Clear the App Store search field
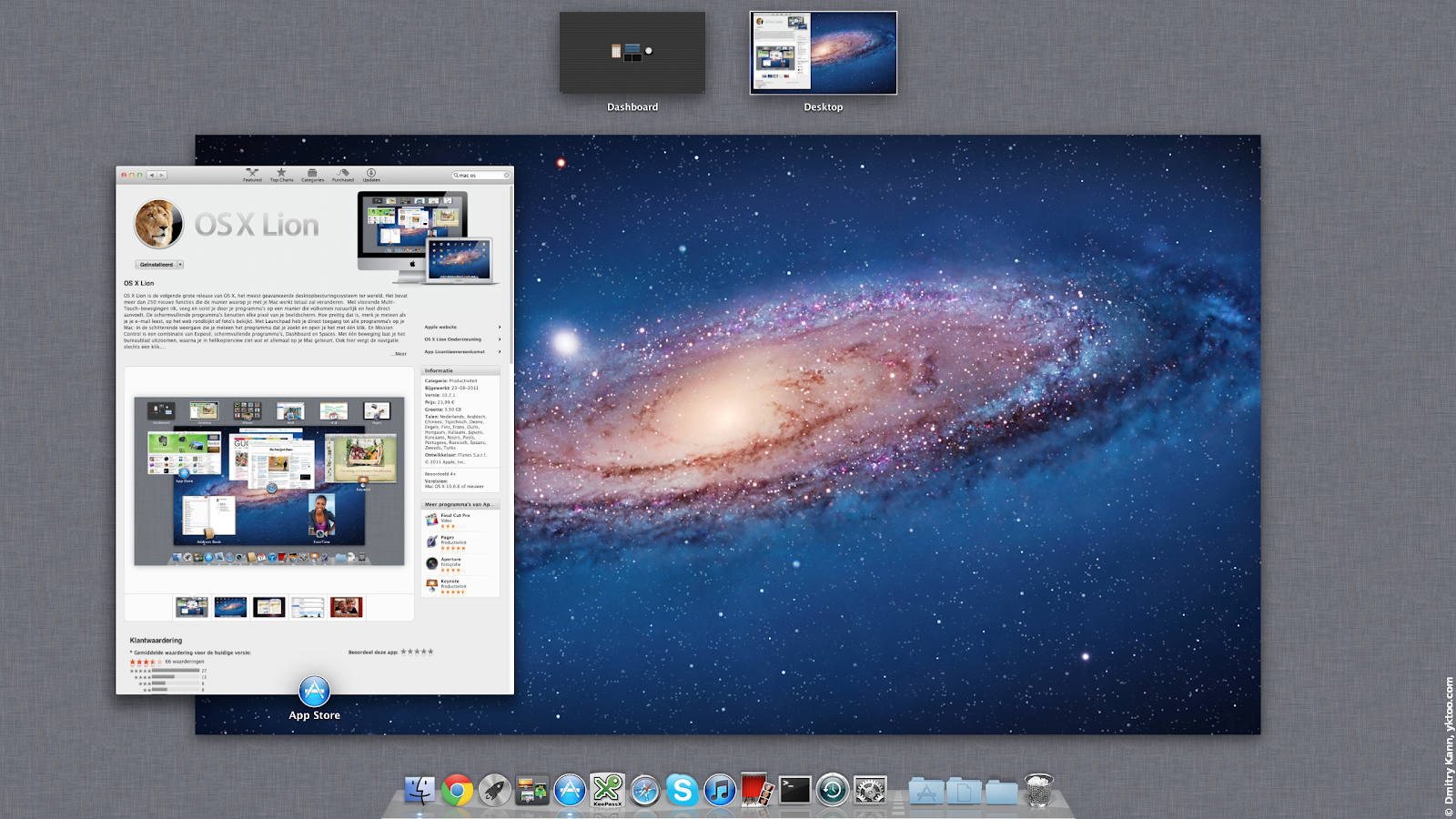The width and height of the screenshot is (1456, 819). 507,175
